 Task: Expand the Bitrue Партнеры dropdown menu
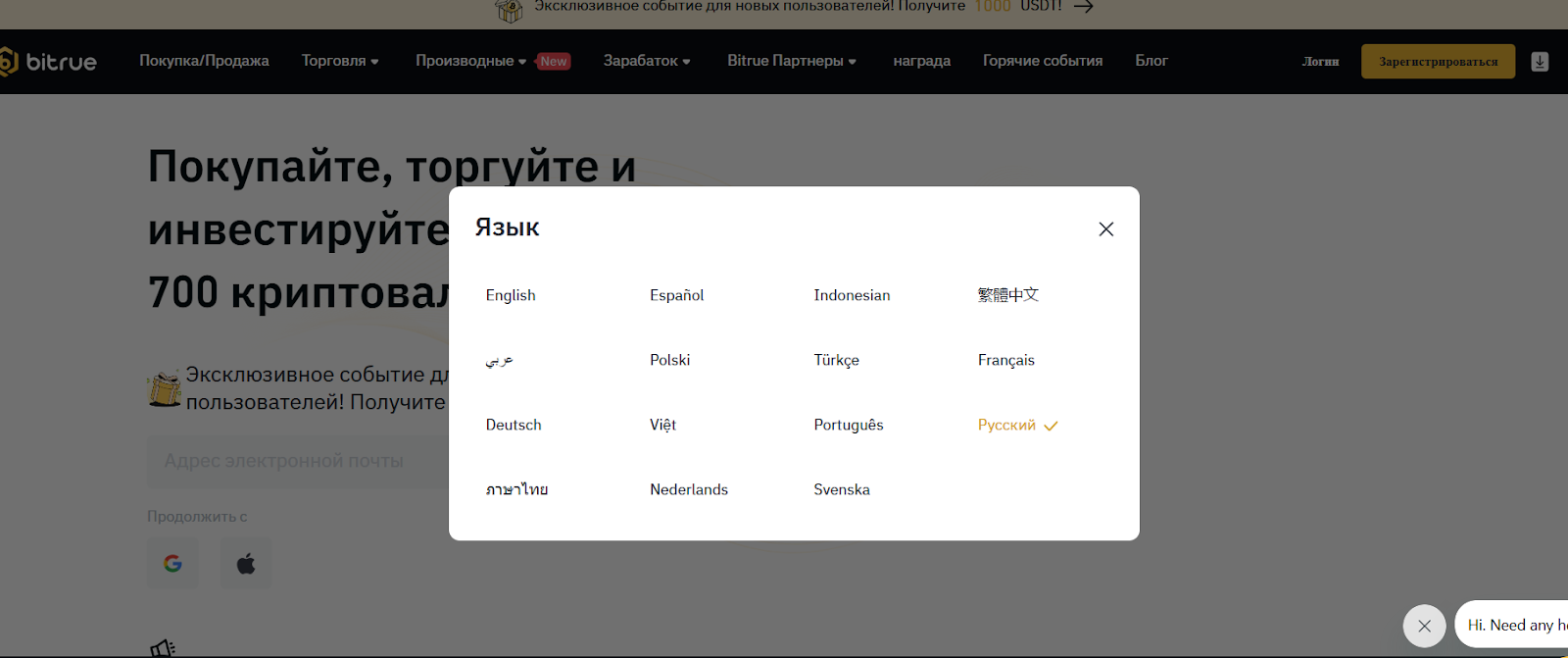coord(792,61)
